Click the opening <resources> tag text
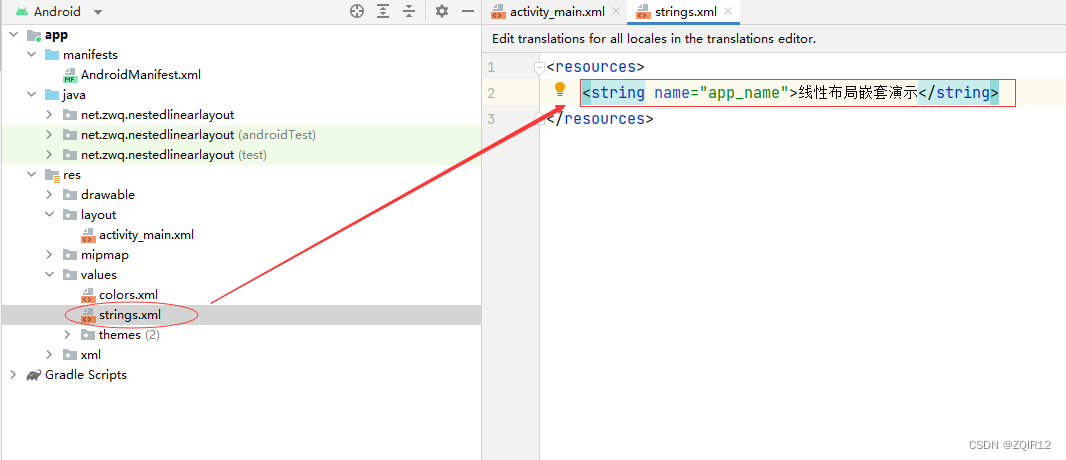Viewport: 1066px width, 460px height. click(596, 67)
